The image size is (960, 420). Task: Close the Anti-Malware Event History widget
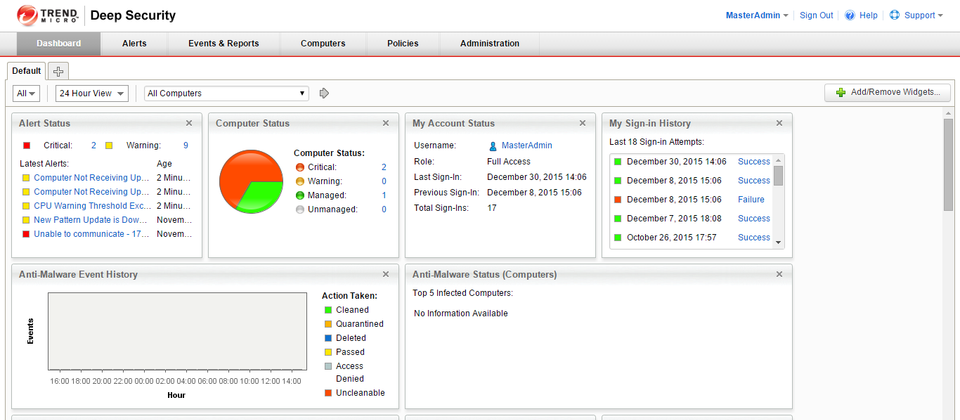coord(386,274)
